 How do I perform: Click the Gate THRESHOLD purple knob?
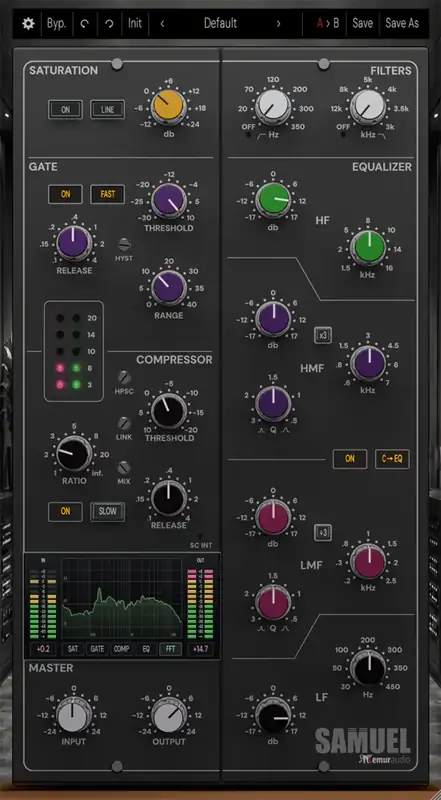click(168, 201)
